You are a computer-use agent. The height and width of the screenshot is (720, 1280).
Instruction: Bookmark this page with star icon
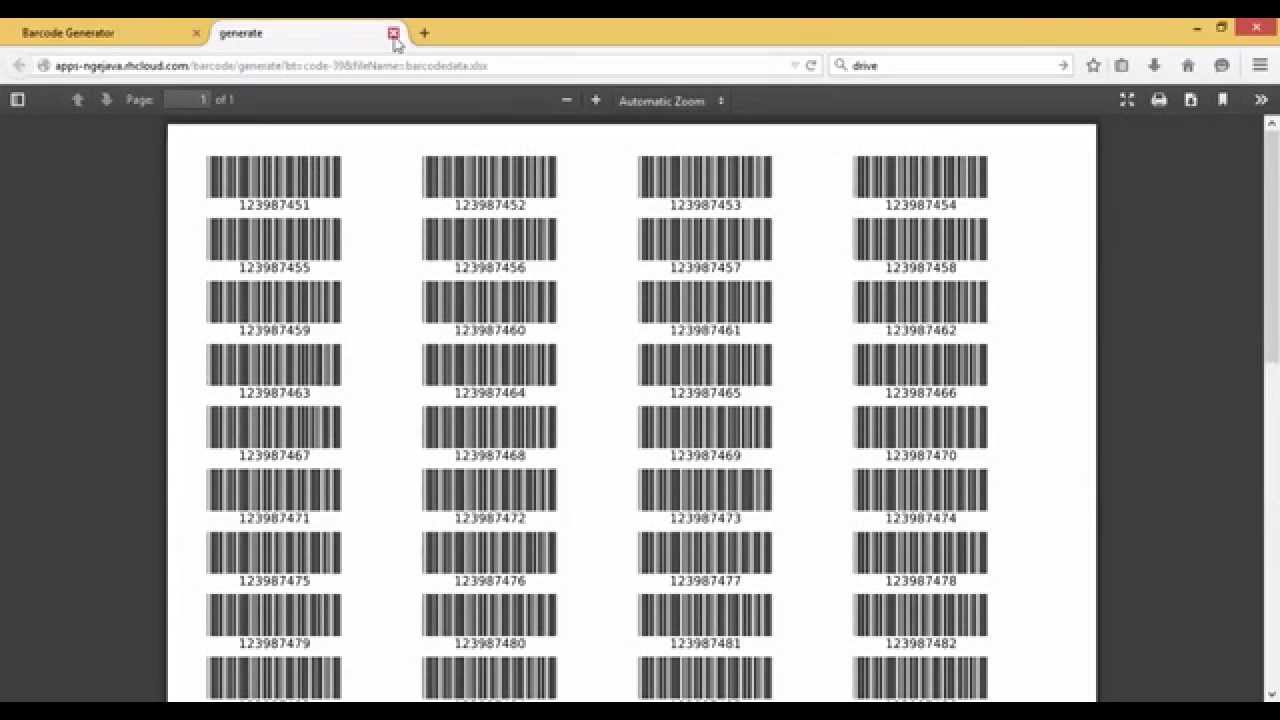[x=1093, y=65]
